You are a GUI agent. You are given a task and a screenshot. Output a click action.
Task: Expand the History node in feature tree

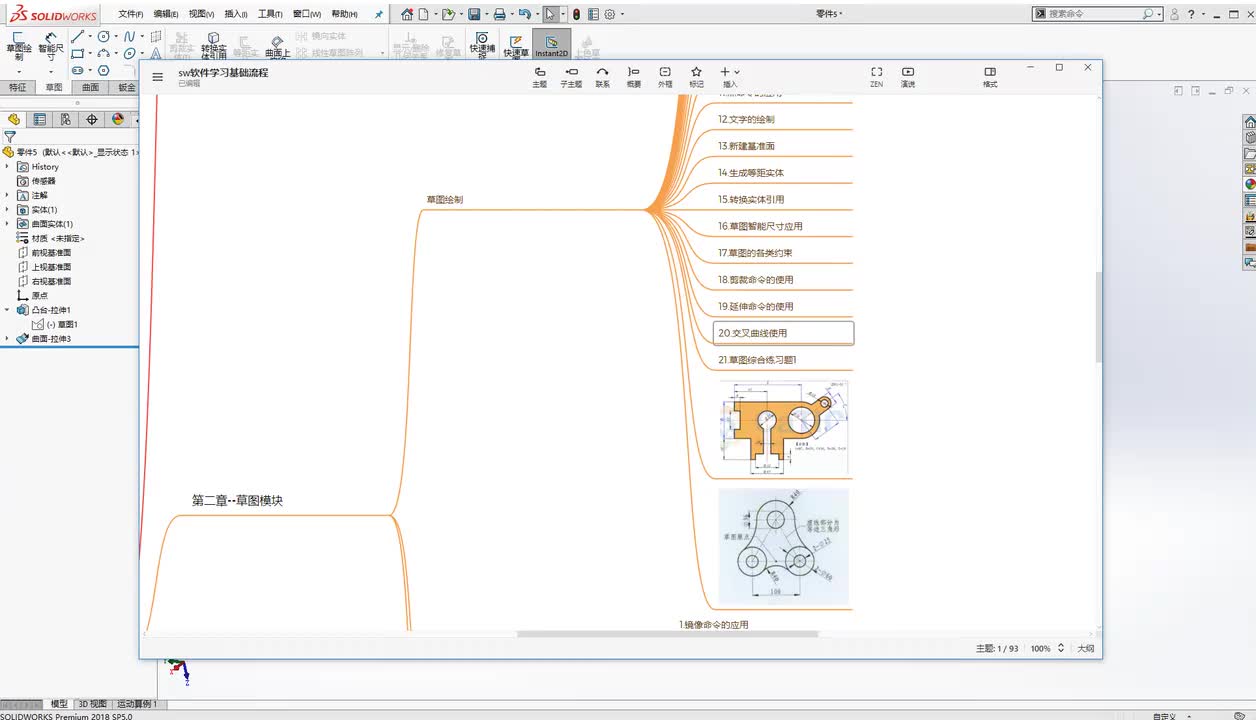(7, 167)
